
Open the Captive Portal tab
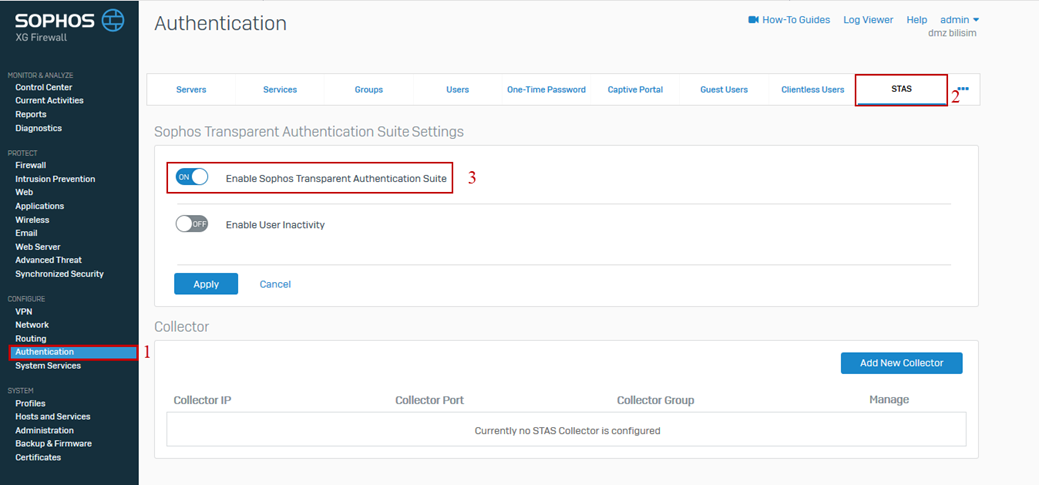coord(635,89)
